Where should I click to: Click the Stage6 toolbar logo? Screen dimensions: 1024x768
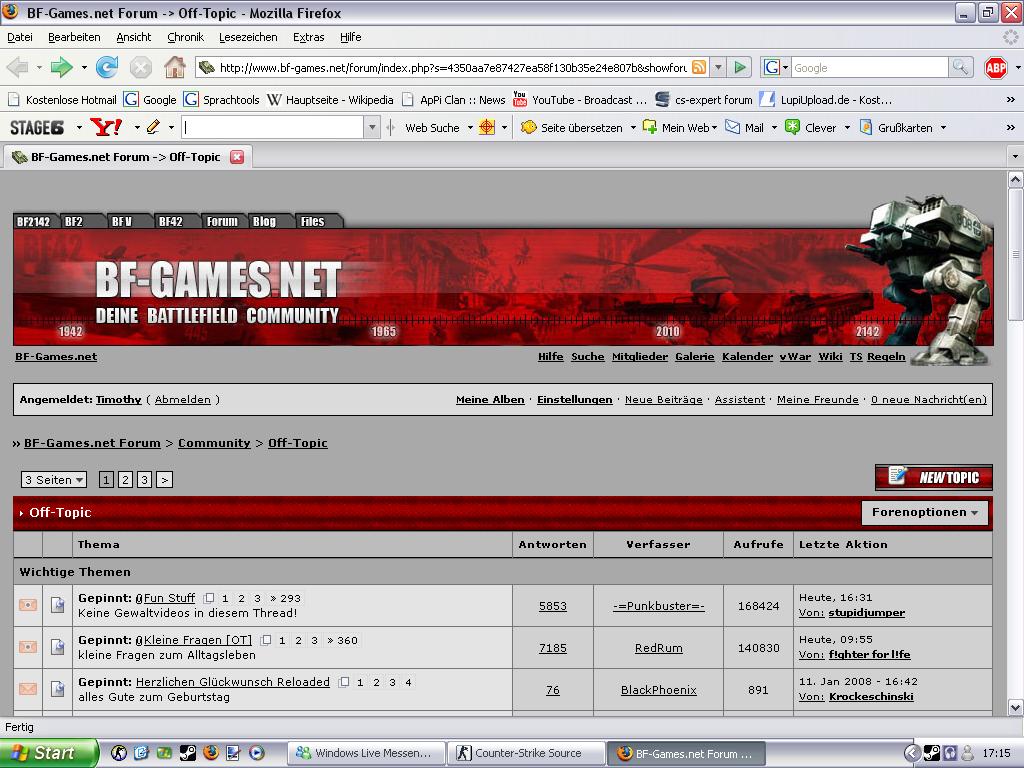[37, 127]
